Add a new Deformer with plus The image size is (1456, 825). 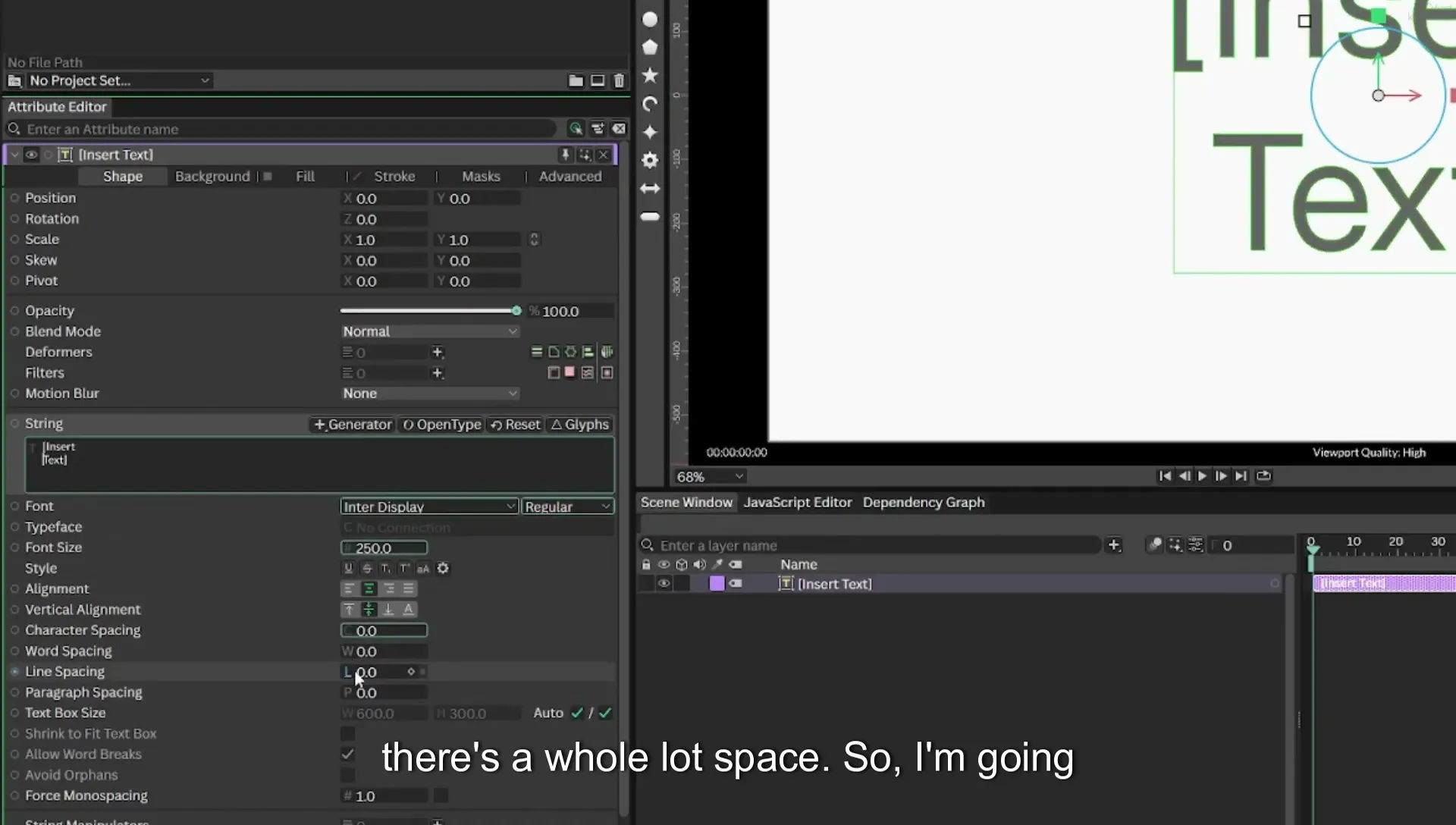(x=437, y=352)
